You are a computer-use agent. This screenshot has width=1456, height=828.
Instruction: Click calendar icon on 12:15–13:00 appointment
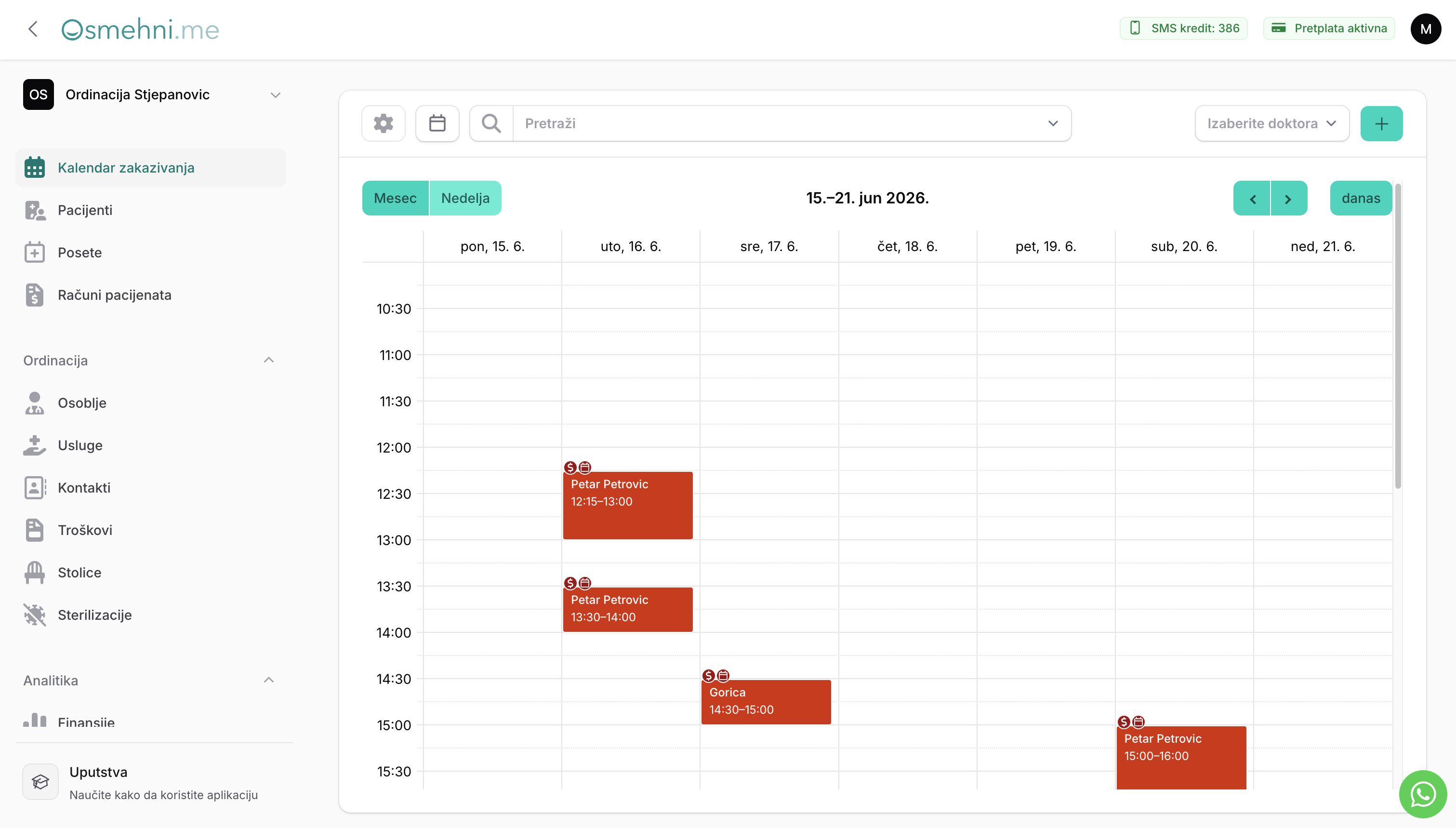click(x=585, y=467)
